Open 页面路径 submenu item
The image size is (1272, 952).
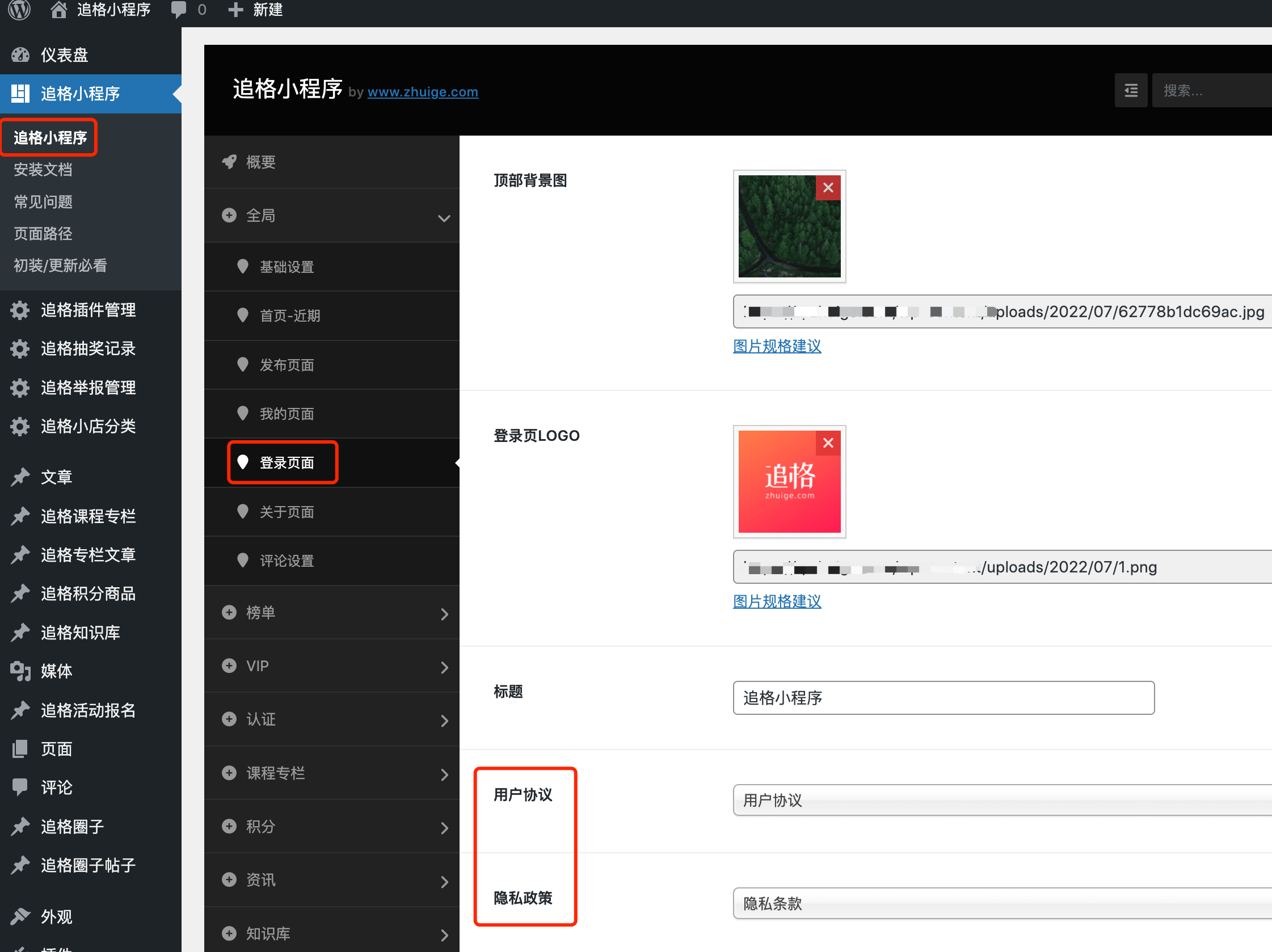43,233
